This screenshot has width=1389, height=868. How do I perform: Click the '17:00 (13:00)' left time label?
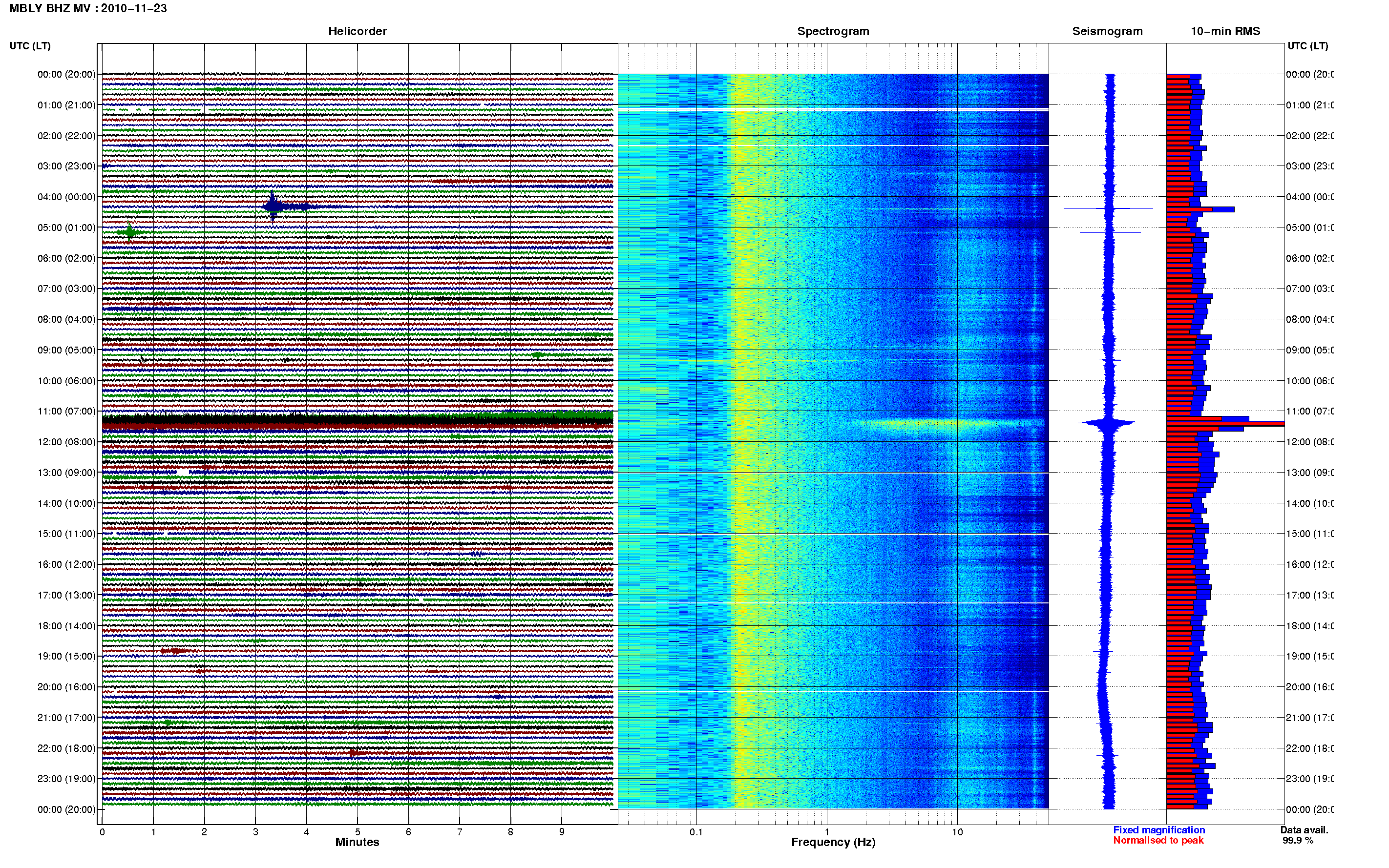[x=66, y=595]
